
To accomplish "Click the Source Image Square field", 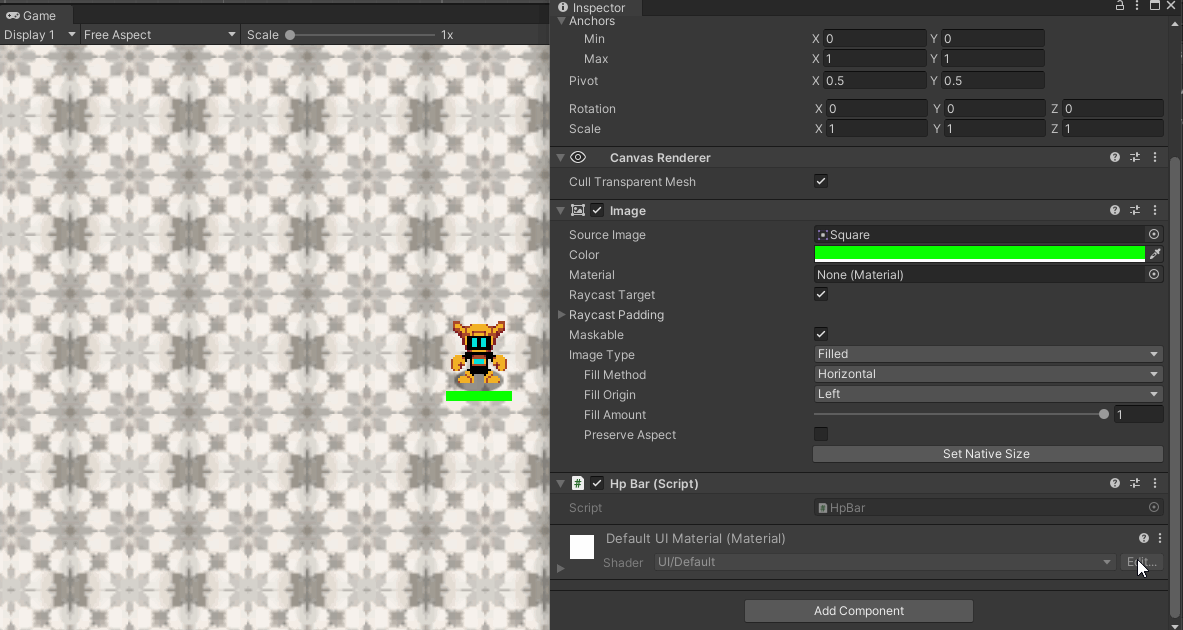I will [x=980, y=235].
